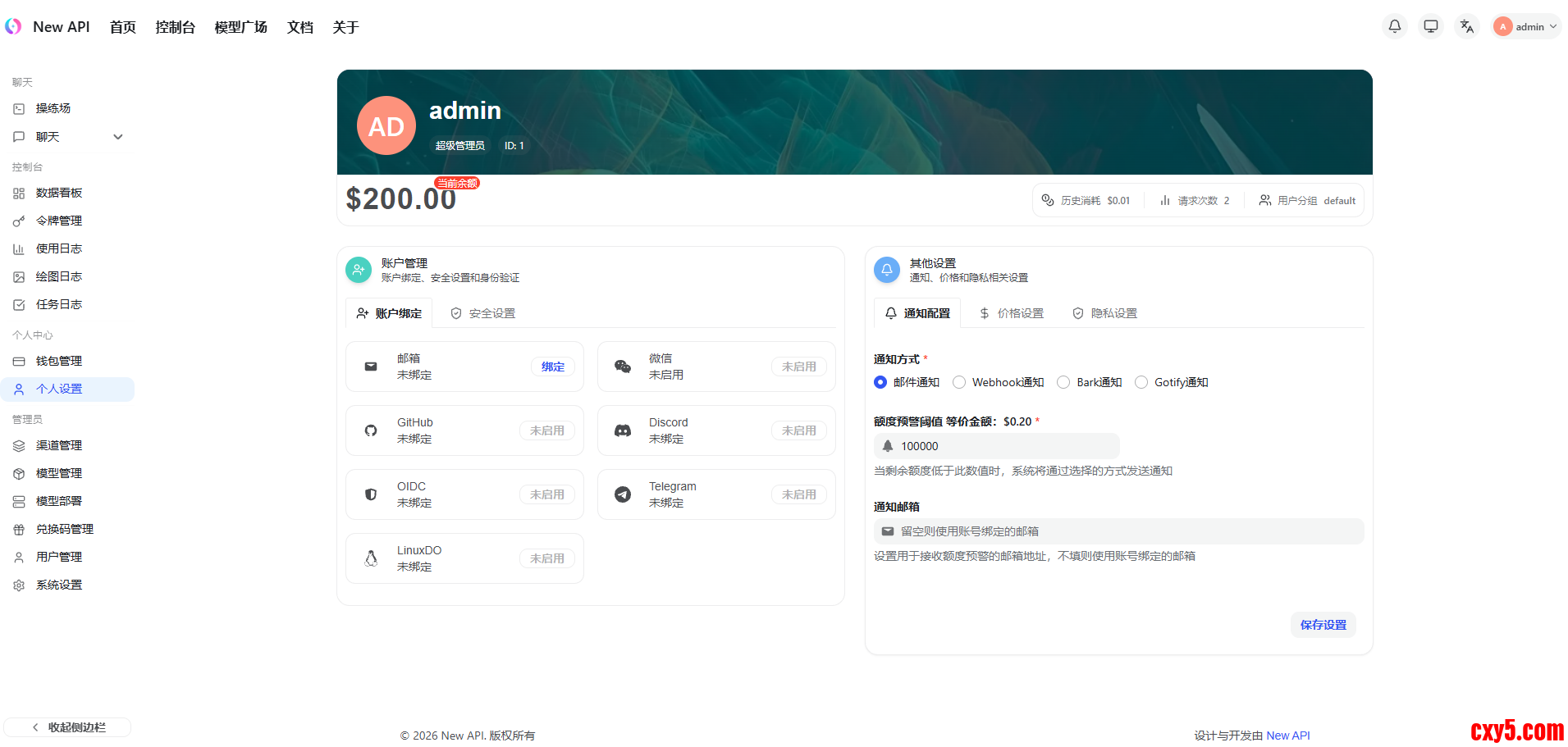This screenshot has height=747, width=1568.
Task: Click the 通知邮箱 input field
Action: (1118, 531)
